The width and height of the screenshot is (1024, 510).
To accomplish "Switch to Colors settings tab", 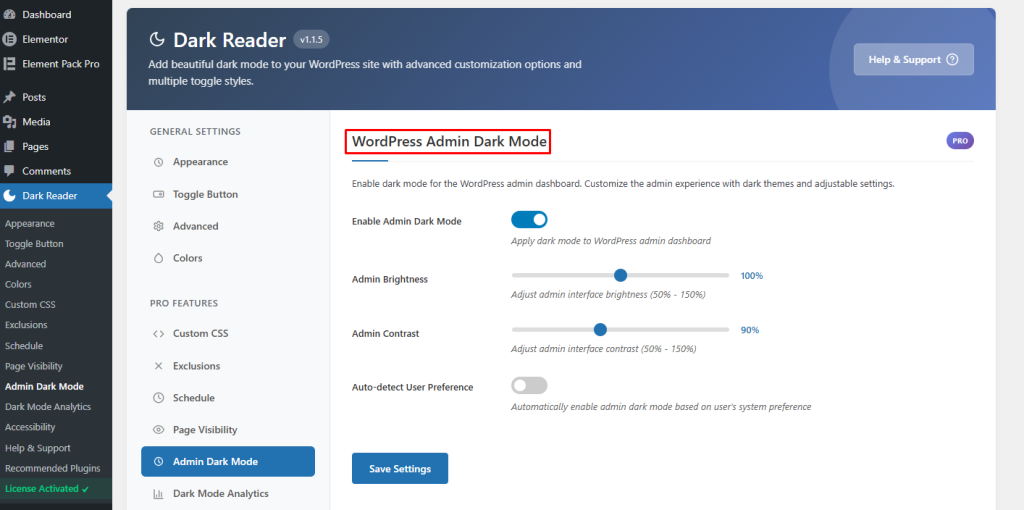I will click(x=228, y=259).
